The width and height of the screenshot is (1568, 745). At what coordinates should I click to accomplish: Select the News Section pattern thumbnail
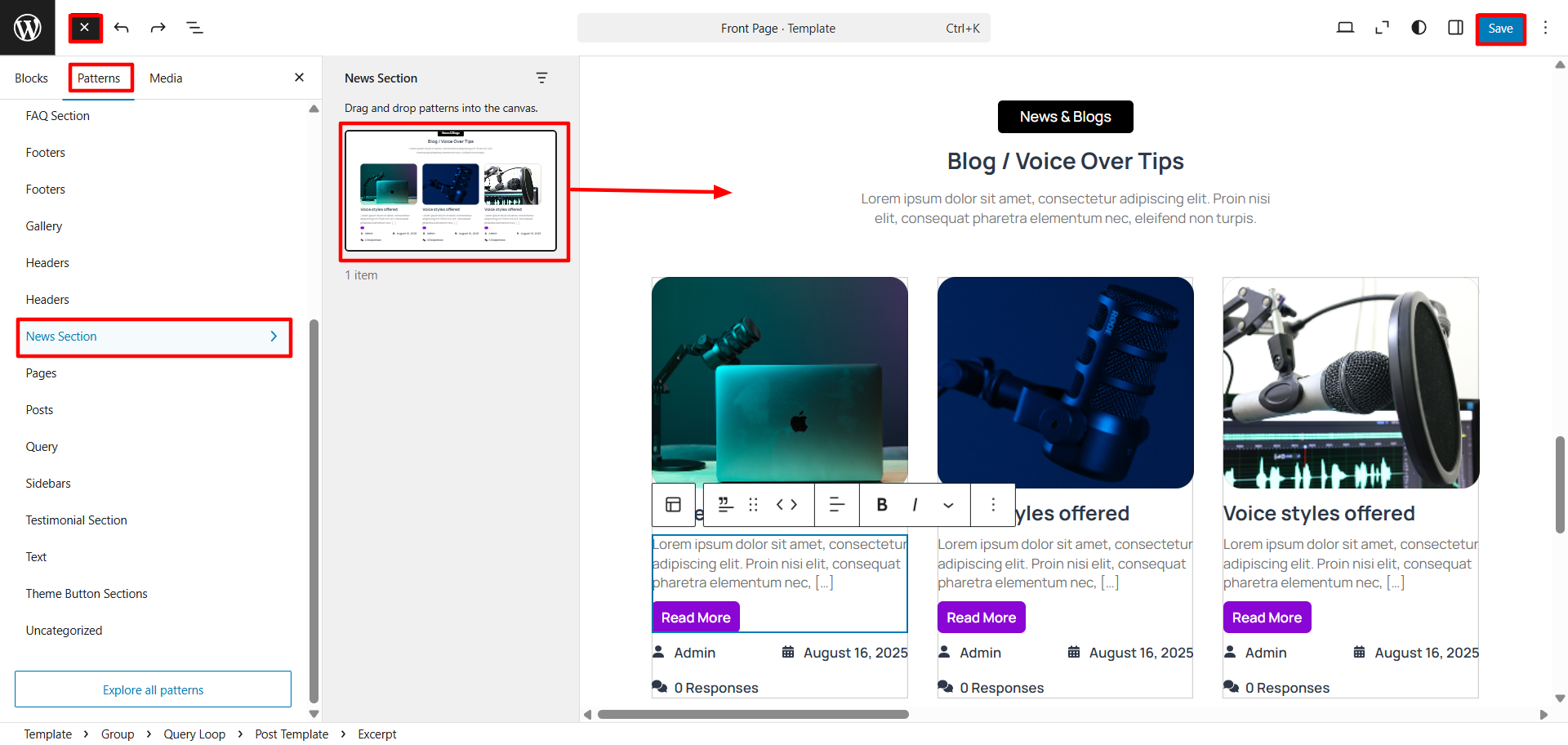pos(451,190)
